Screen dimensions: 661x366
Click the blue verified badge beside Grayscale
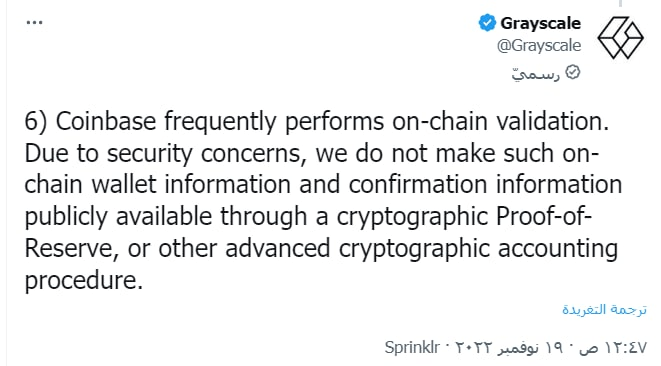[x=487, y=23]
